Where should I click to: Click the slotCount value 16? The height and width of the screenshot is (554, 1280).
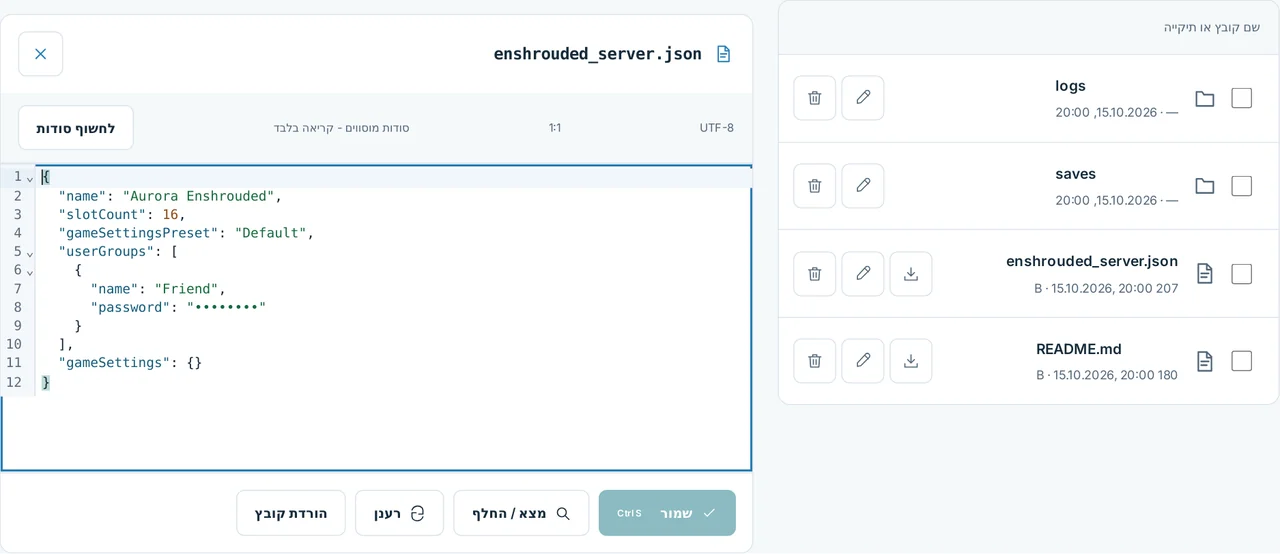coord(170,214)
